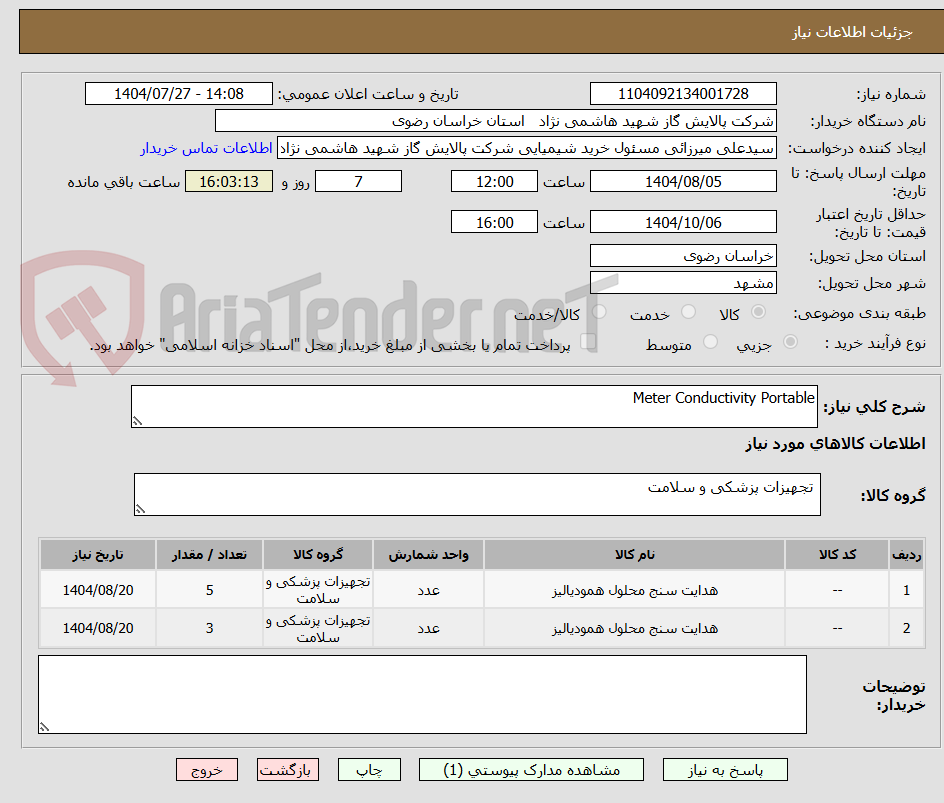Viewport: 944px width, 803px height.
Task: Open مشاهده مدارک پیوستی (1) attachments
Action: (531, 770)
